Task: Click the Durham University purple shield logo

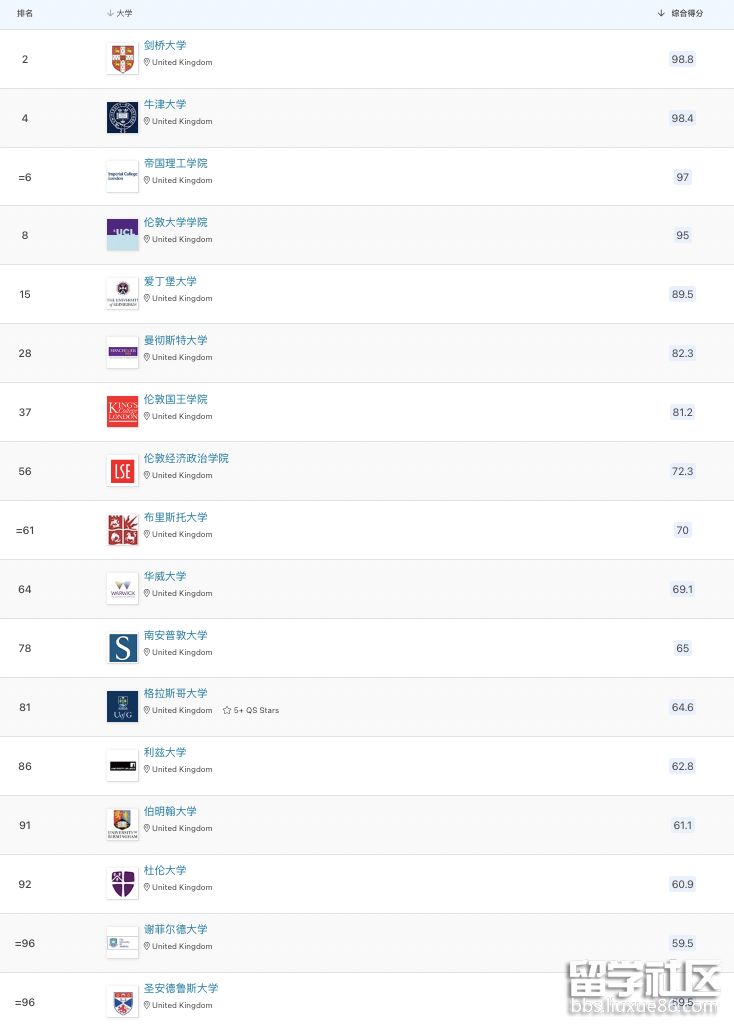Action: pyautogui.click(x=122, y=884)
